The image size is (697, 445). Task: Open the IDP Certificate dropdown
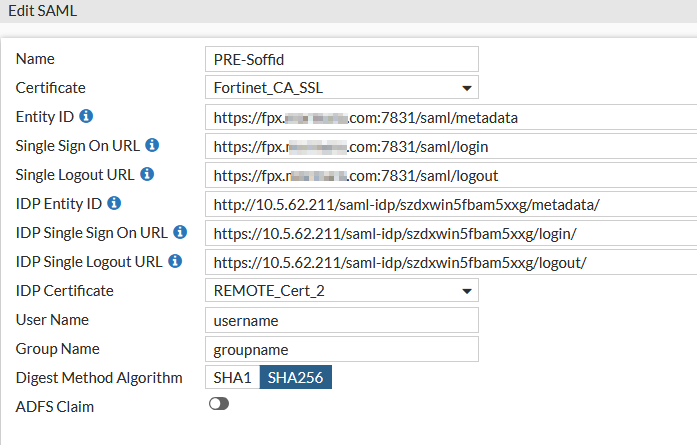341,291
